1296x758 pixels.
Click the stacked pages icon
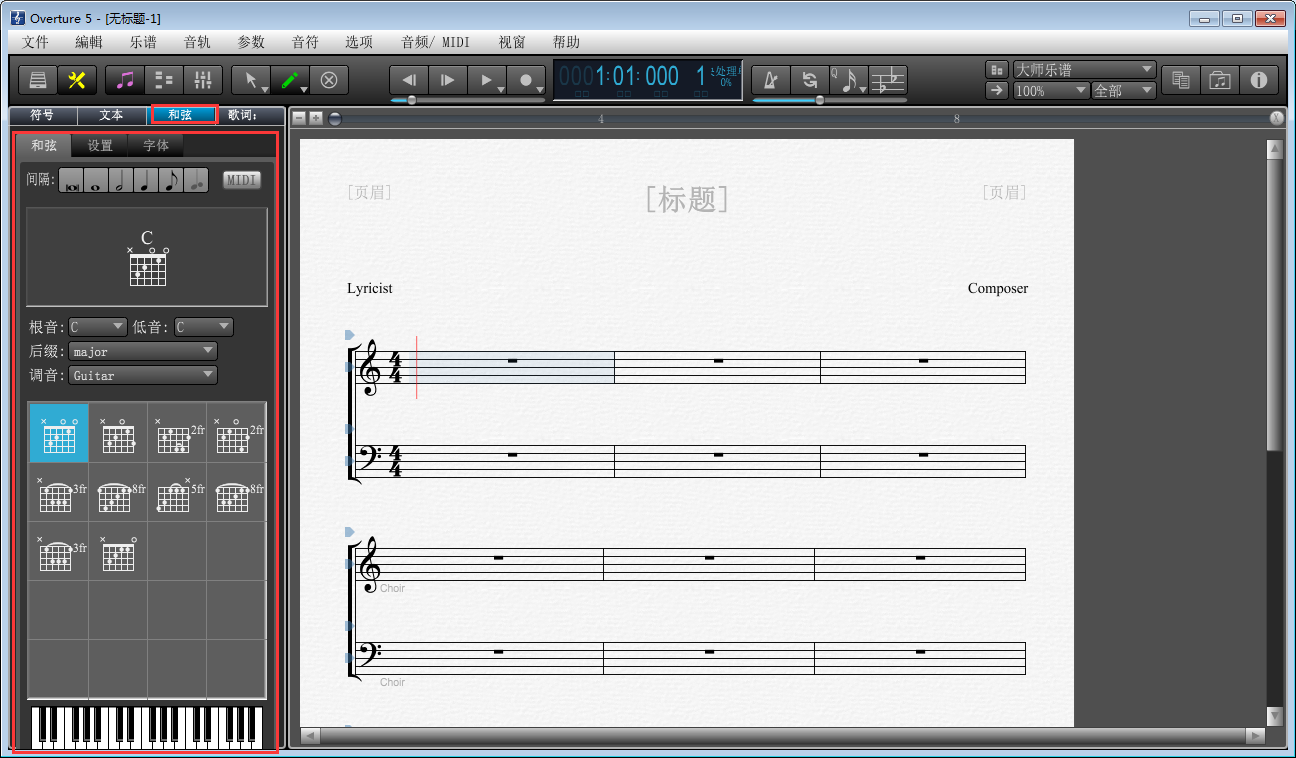1181,80
